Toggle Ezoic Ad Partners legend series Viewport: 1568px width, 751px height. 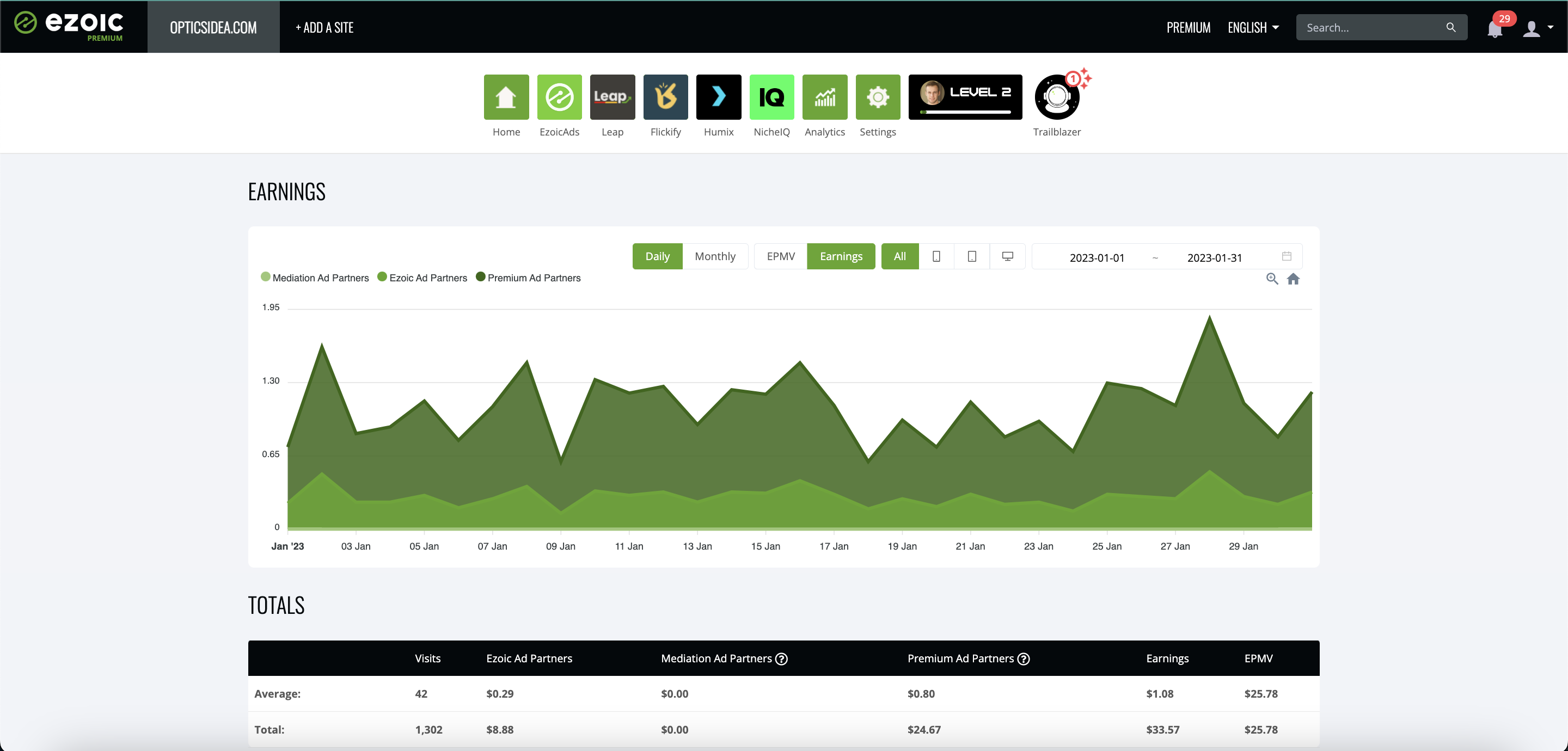tap(422, 278)
